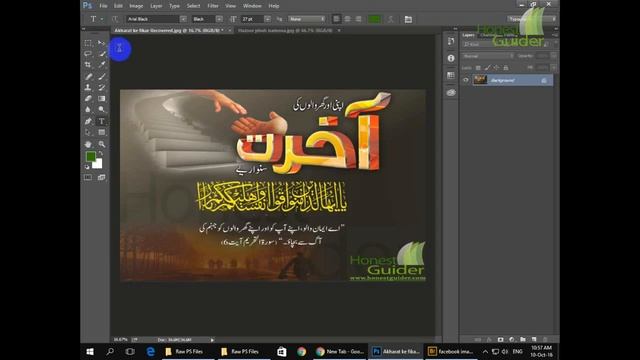This screenshot has width=640, height=360.
Task: Toggle lock position
Action: (496, 68)
